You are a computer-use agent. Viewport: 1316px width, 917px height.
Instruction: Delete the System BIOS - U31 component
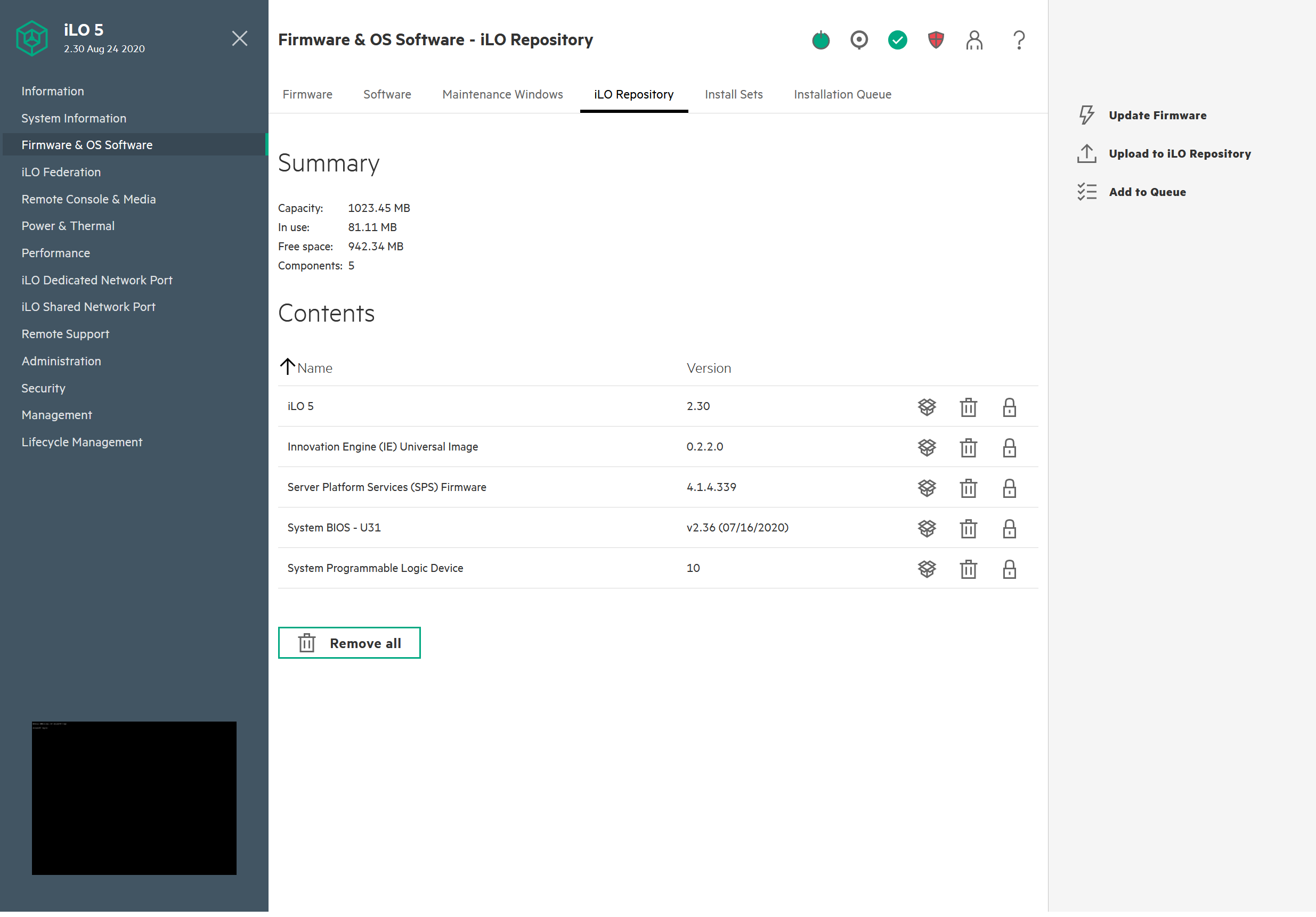click(x=968, y=528)
